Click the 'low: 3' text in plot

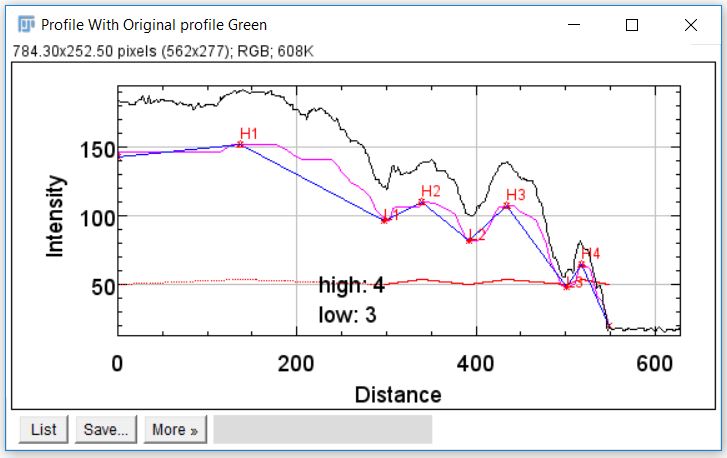point(347,315)
